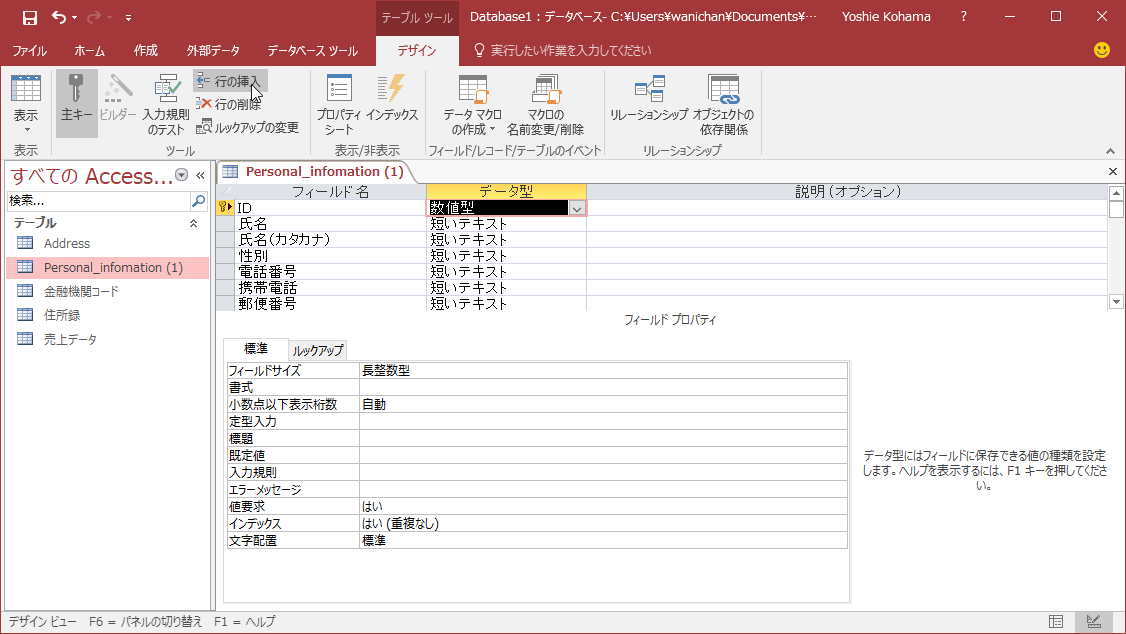The image size is (1126, 634).
Task: Click 行の挿入 insert rows
Action: click(231, 81)
